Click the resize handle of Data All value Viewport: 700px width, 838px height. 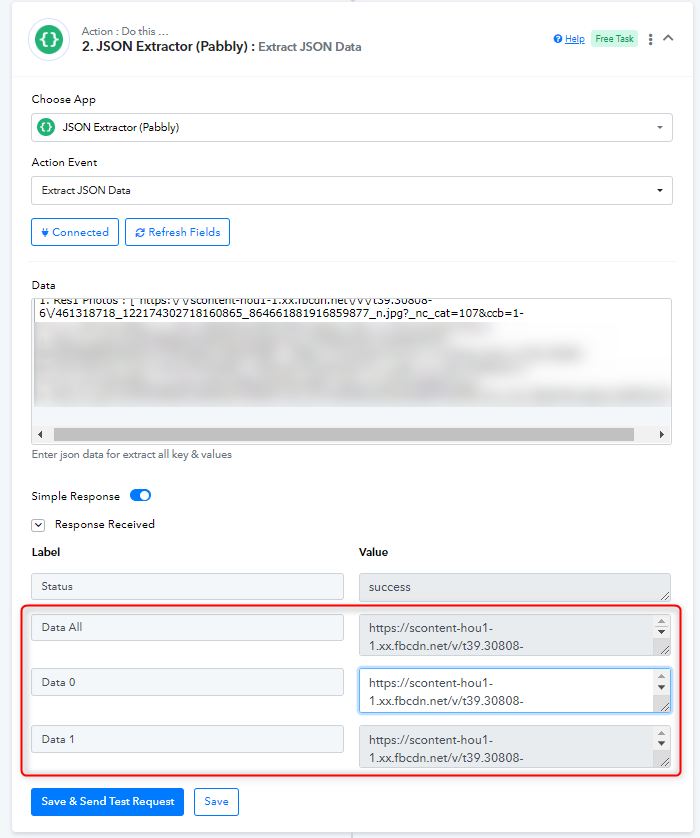[x=665, y=650]
